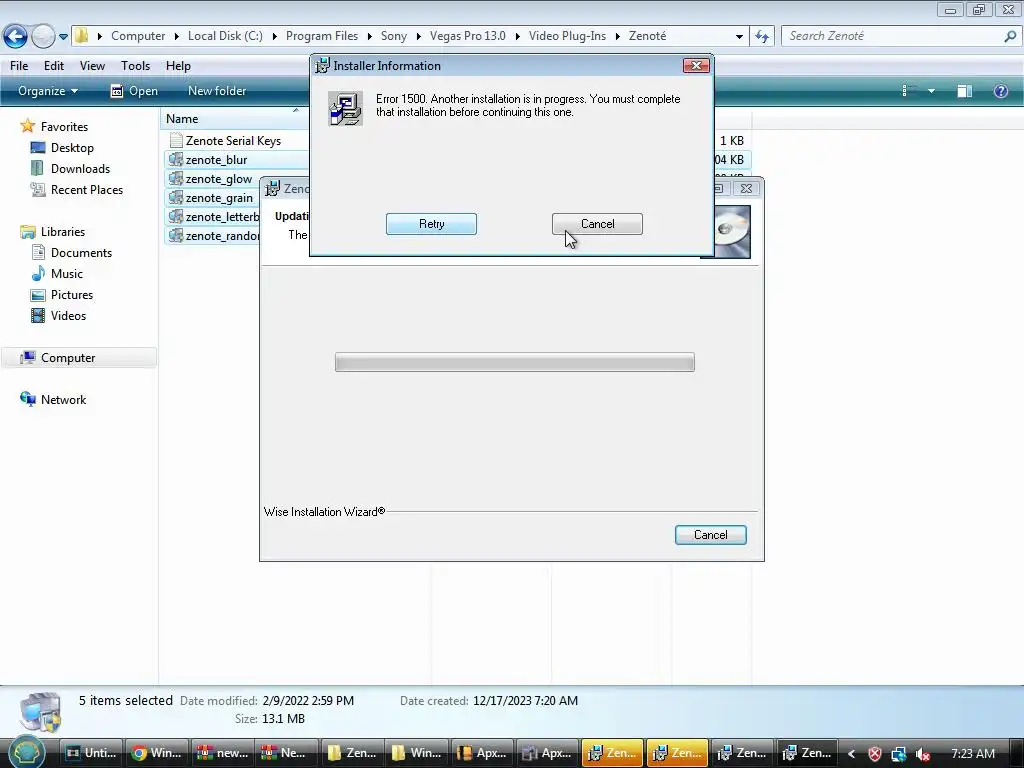Viewport: 1024px width, 768px height.
Task: Open Network in navigation pane
Action: point(63,400)
